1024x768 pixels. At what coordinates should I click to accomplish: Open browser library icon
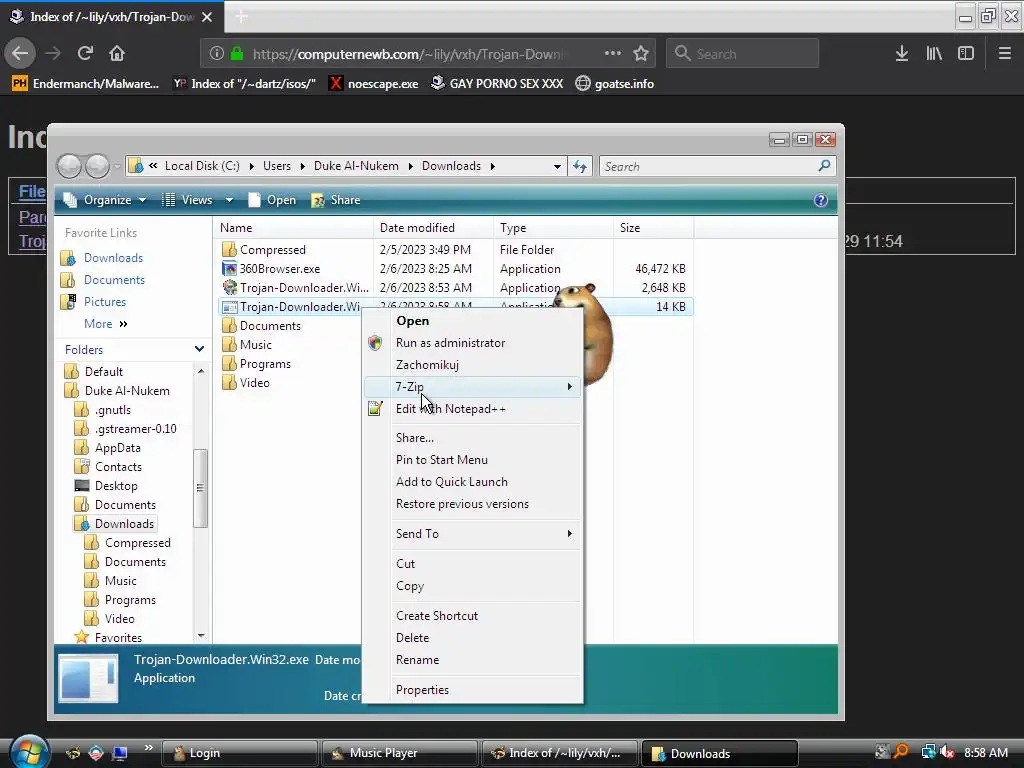click(934, 53)
